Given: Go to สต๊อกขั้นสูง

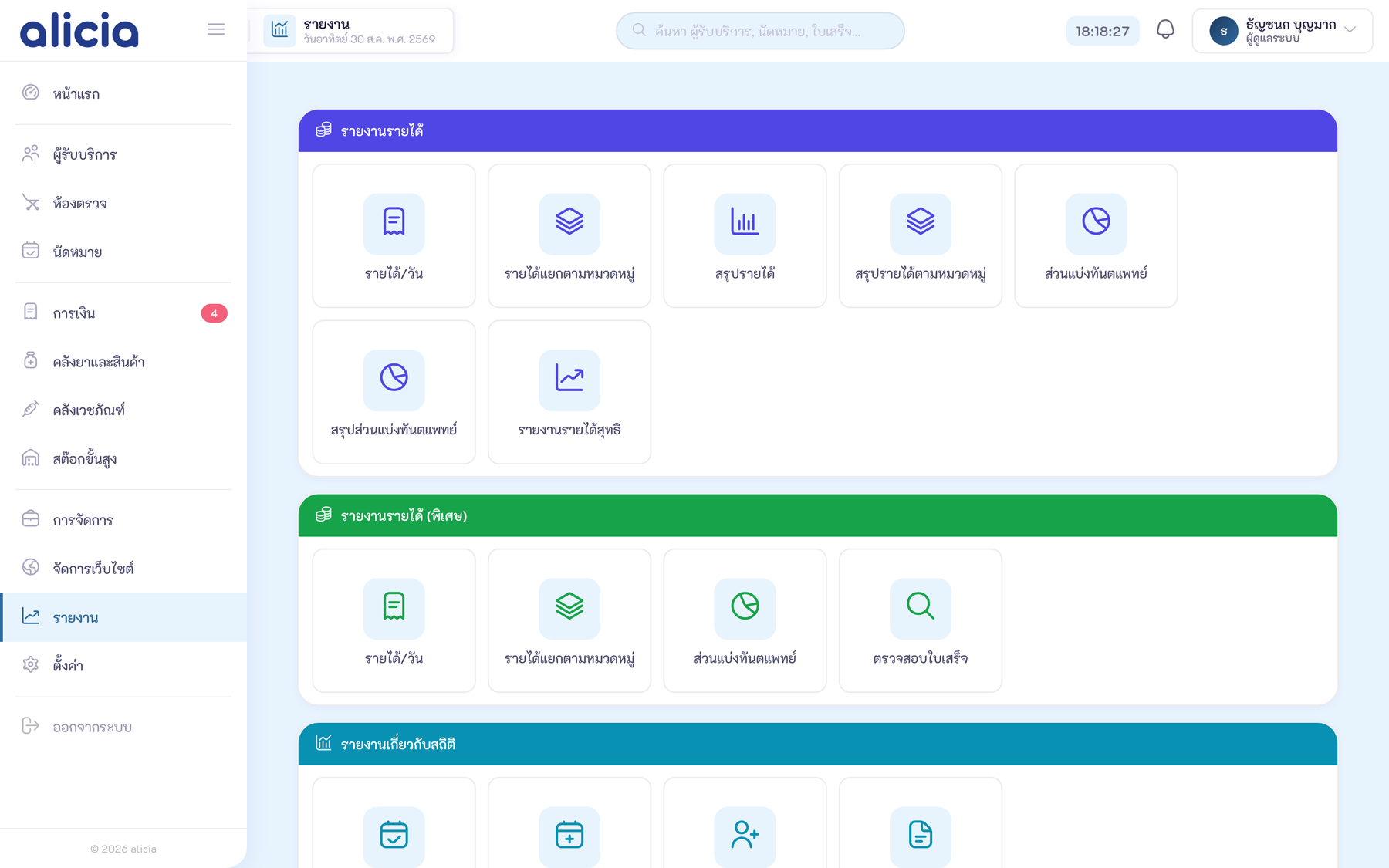Looking at the screenshot, I should click(x=123, y=458).
